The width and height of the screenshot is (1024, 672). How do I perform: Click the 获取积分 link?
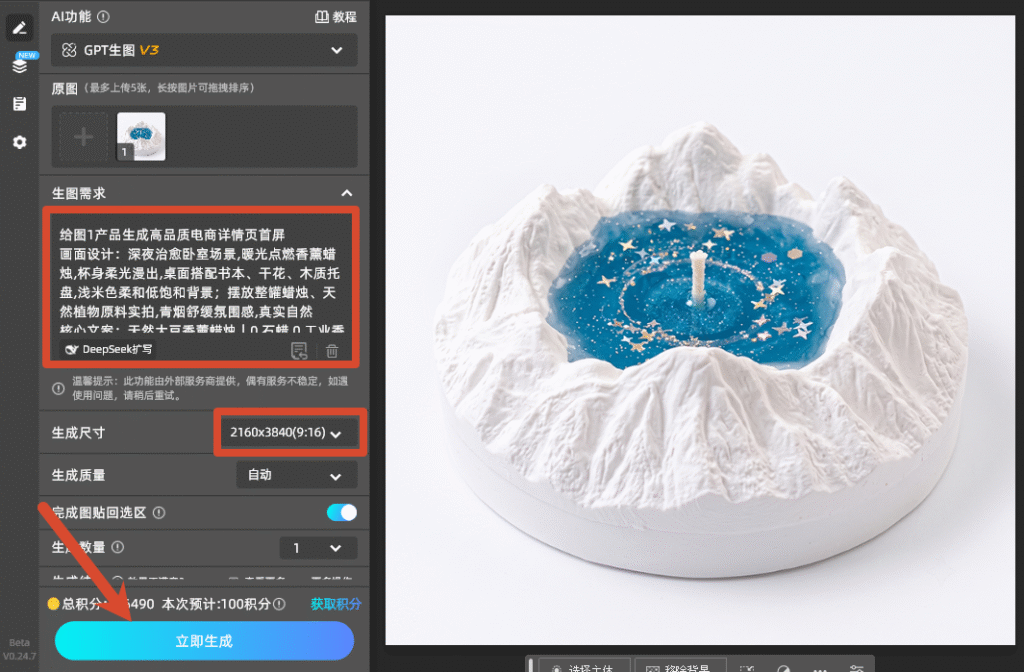coord(336,604)
